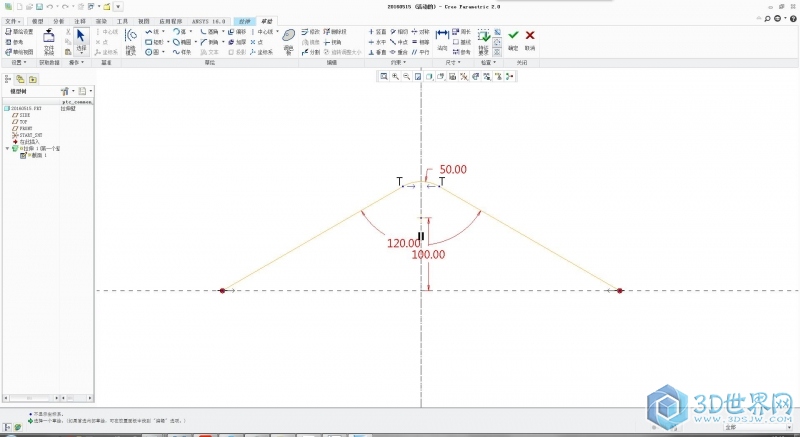Click the Reference (参考) dimension tool
This screenshot has height=437, width=800.
point(462,52)
